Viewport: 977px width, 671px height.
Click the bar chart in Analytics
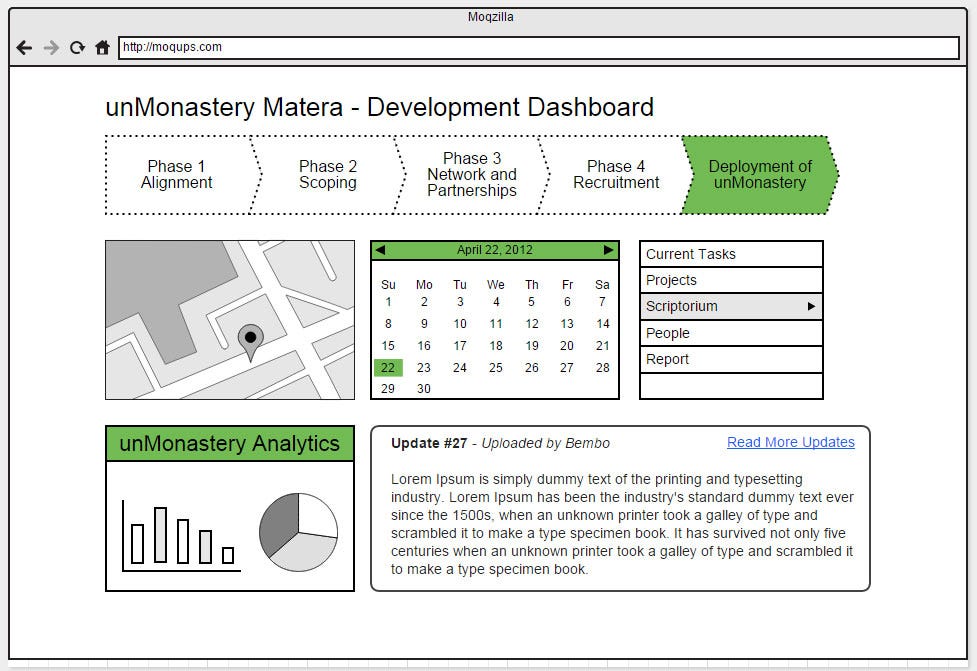click(181, 536)
